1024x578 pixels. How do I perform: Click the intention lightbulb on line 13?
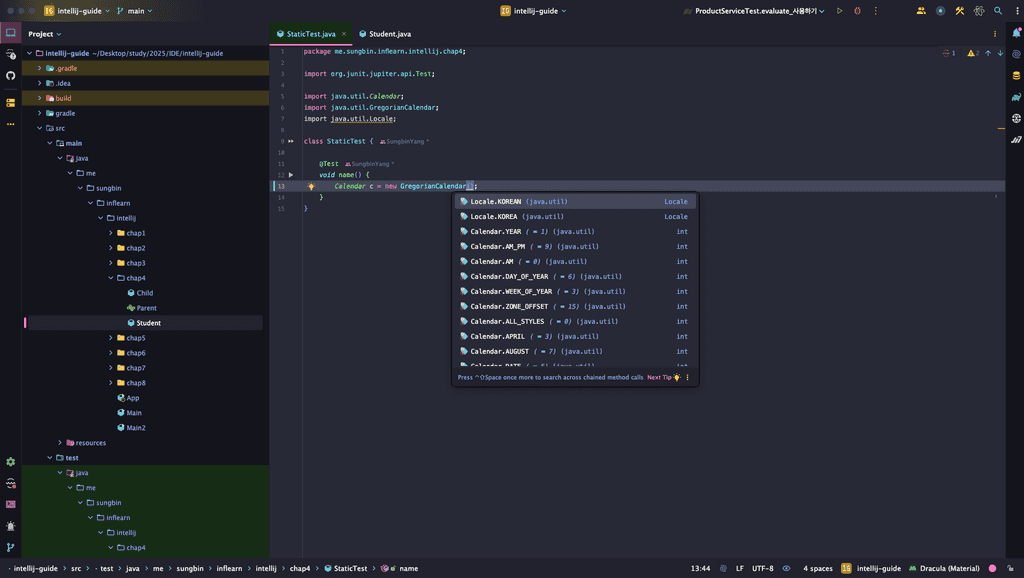click(311, 186)
